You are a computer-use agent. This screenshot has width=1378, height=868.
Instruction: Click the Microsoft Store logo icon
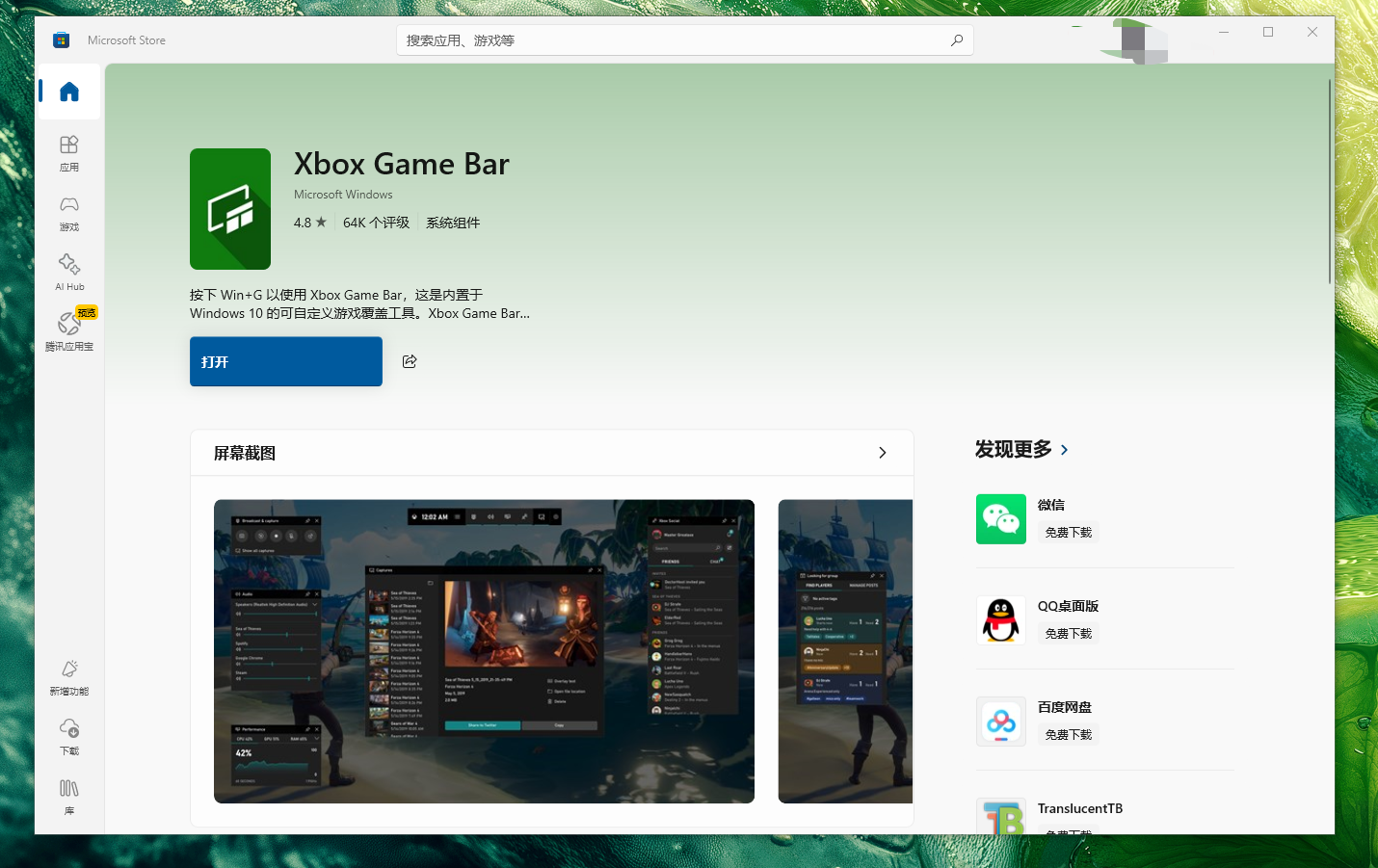tap(62, 40)
